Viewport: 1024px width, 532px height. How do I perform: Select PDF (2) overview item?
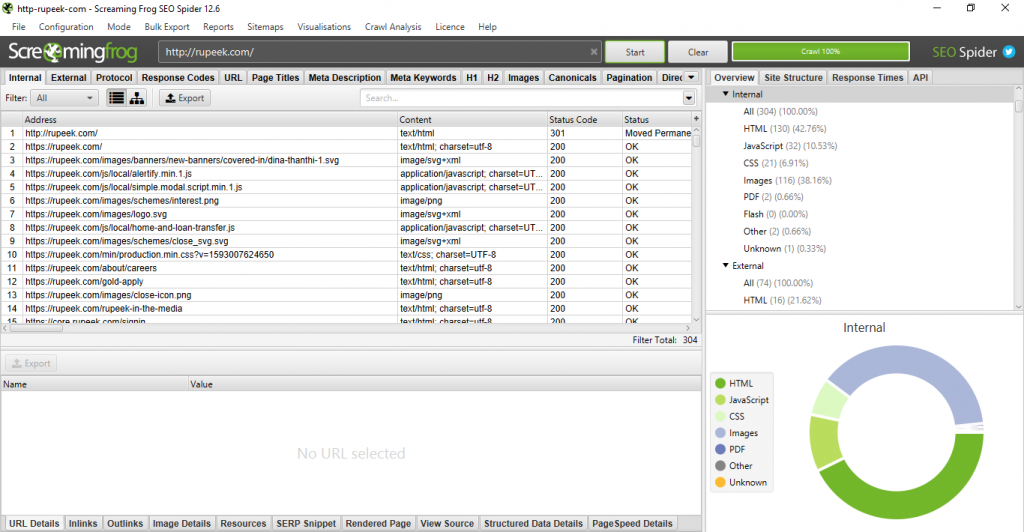[773, 196]
